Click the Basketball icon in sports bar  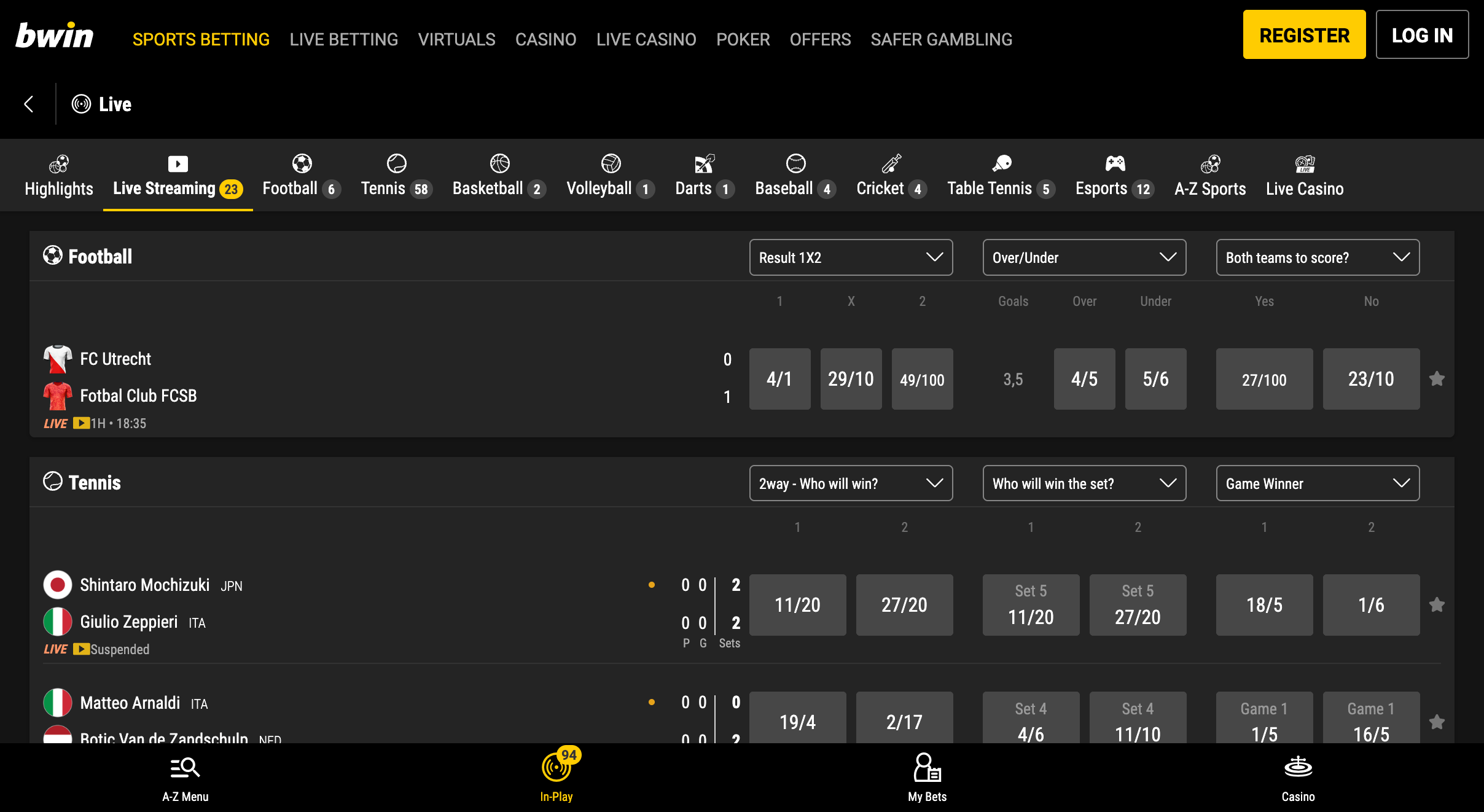pyautogui.click(x=500, y=163)
